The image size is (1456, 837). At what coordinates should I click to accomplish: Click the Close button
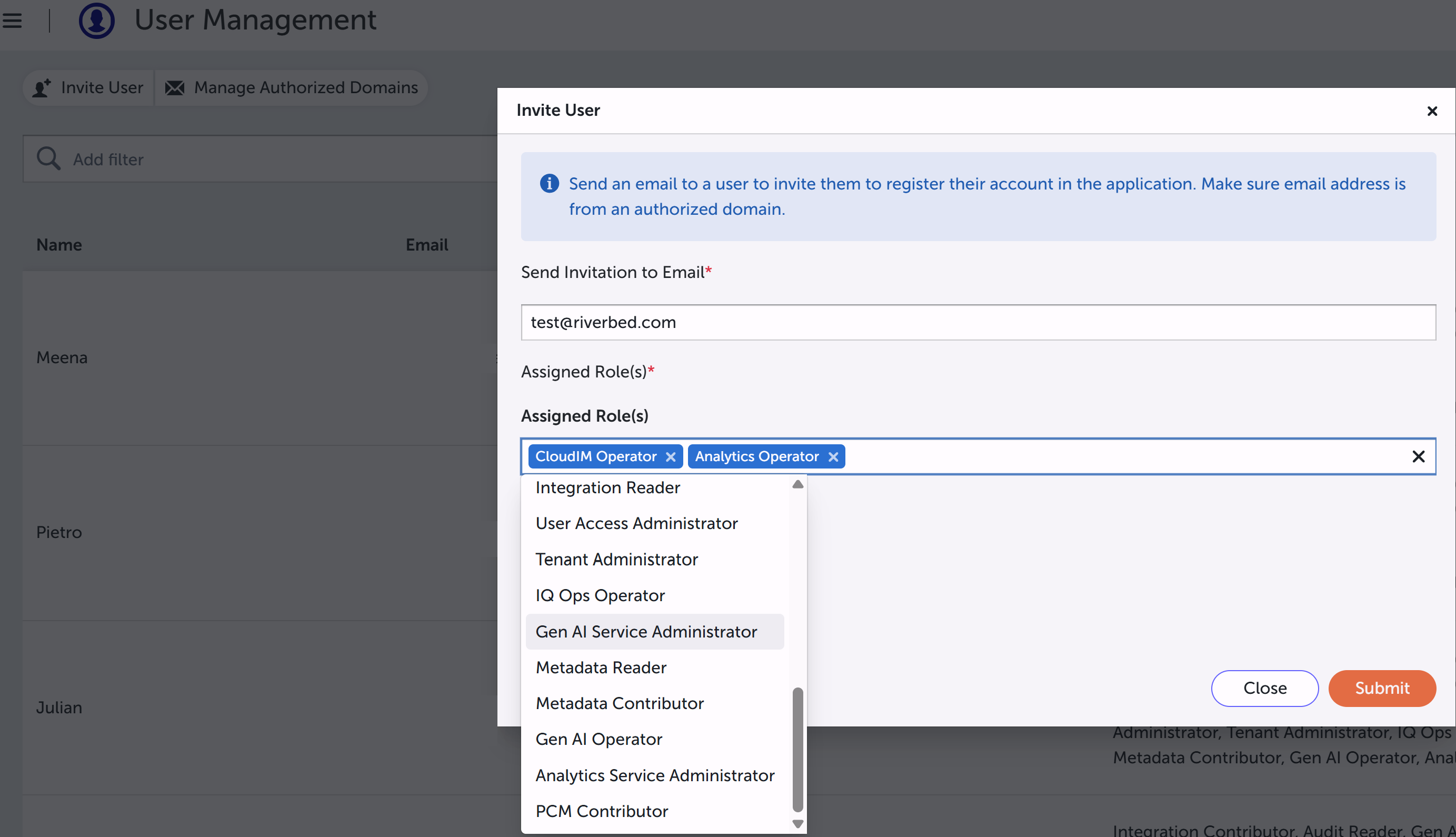(1264, 688)
